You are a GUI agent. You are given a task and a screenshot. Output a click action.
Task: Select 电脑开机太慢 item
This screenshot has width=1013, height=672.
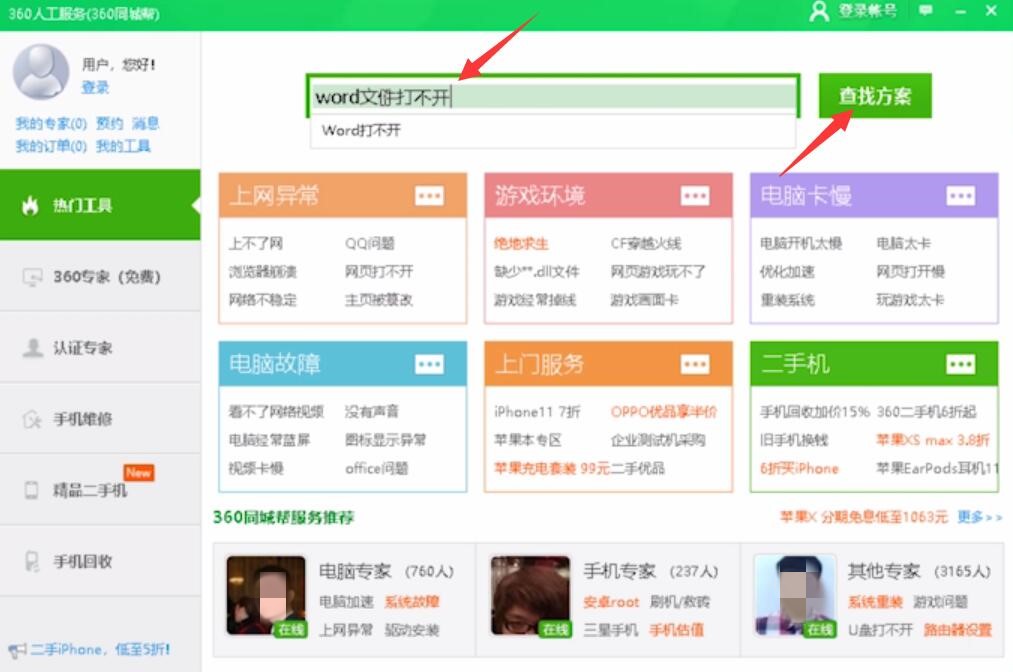(x=801, y=244)
